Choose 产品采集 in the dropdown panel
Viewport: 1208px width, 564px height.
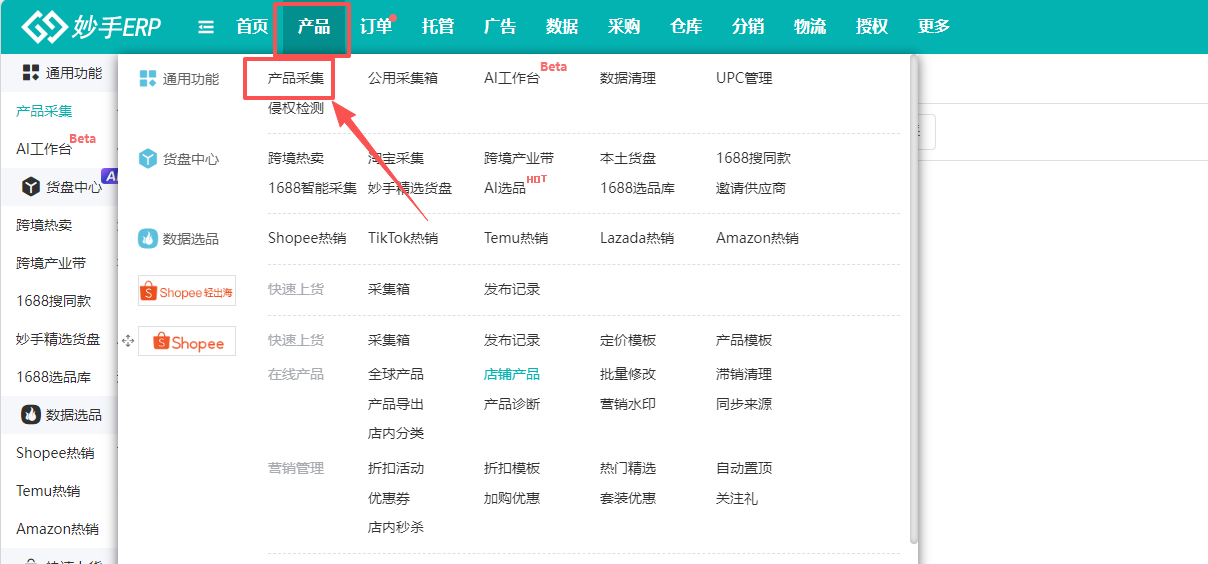[296, 78]
